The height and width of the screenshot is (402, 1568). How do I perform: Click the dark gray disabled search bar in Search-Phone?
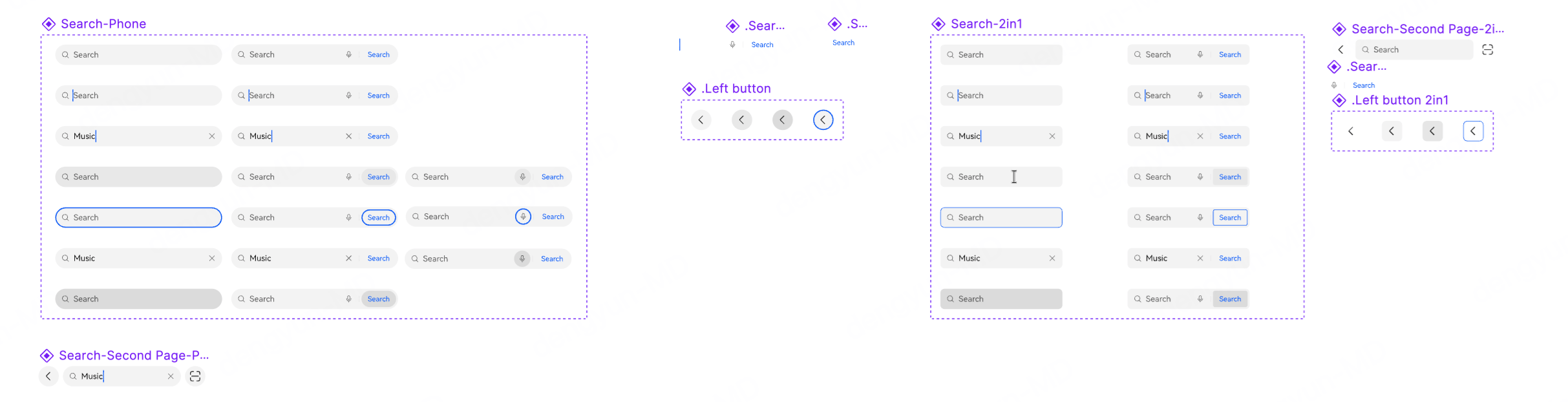138,299
